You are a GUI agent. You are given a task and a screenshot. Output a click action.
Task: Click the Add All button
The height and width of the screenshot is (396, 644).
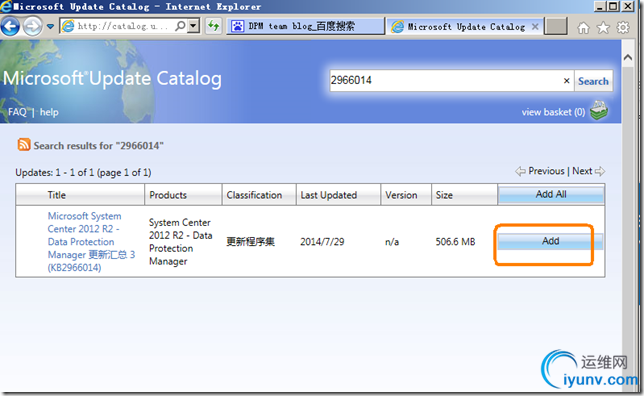tap(551, 195)
